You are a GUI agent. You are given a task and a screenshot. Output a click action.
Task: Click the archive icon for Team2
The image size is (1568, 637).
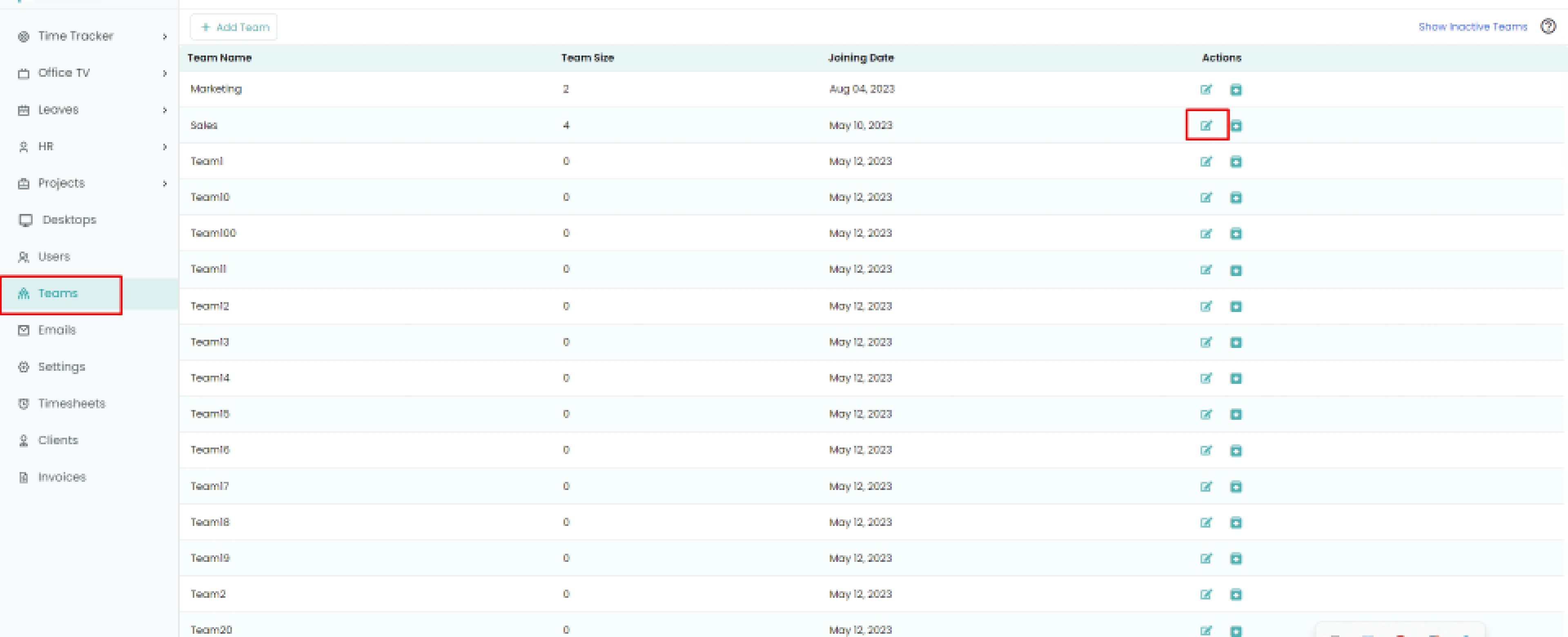click(x=1236, y=594)
